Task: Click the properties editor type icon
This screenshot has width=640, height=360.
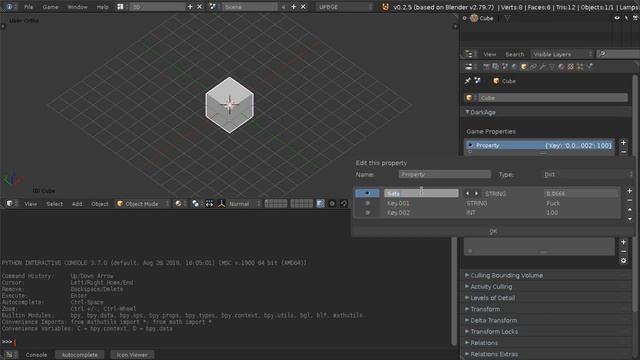Action: coord(469,67)
